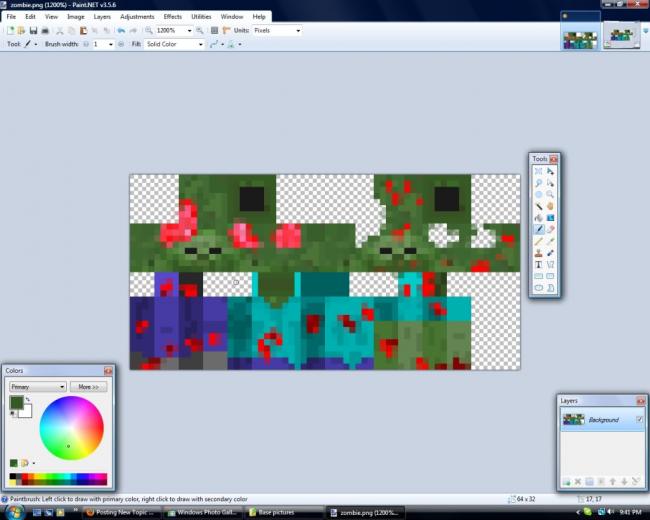Open the palette management dropdown arrow
Screen dimensions: 650x520
pyautogui.click(x=34, y=463)
